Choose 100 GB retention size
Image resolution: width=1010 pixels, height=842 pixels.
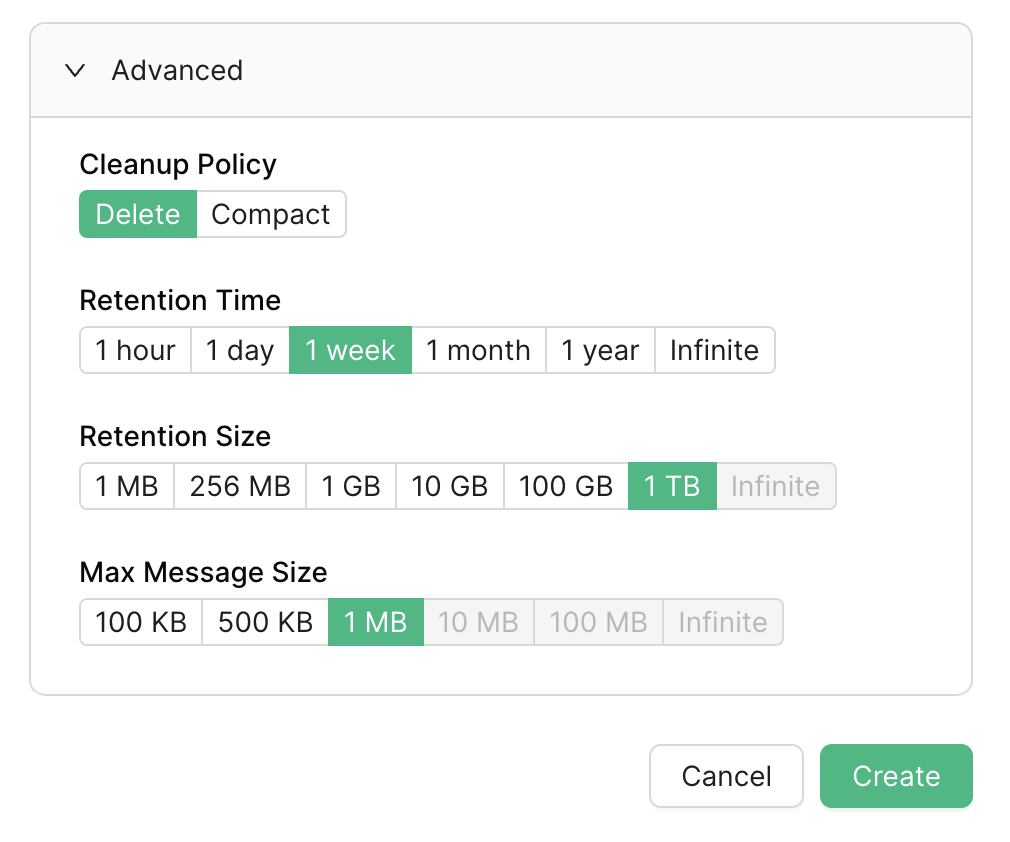565,486
